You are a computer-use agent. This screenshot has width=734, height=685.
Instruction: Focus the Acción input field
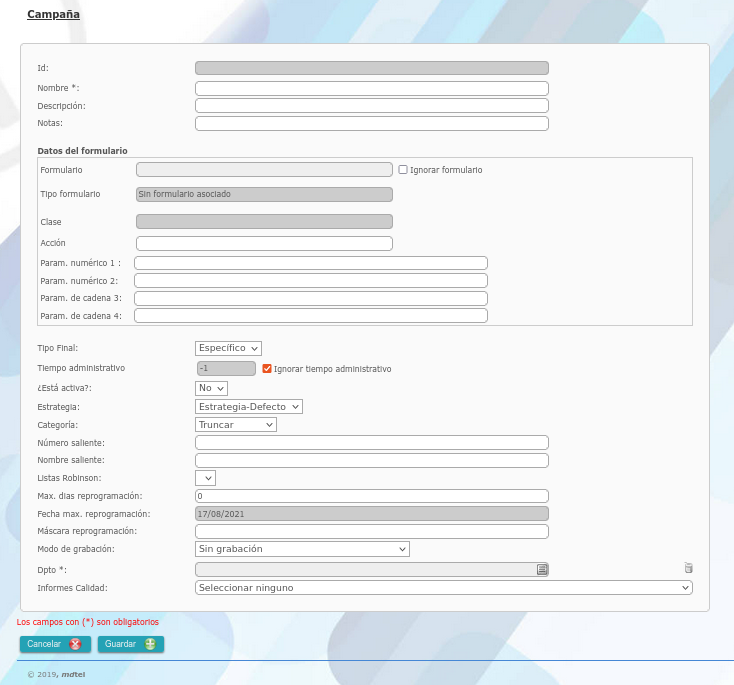coord(264,243)
